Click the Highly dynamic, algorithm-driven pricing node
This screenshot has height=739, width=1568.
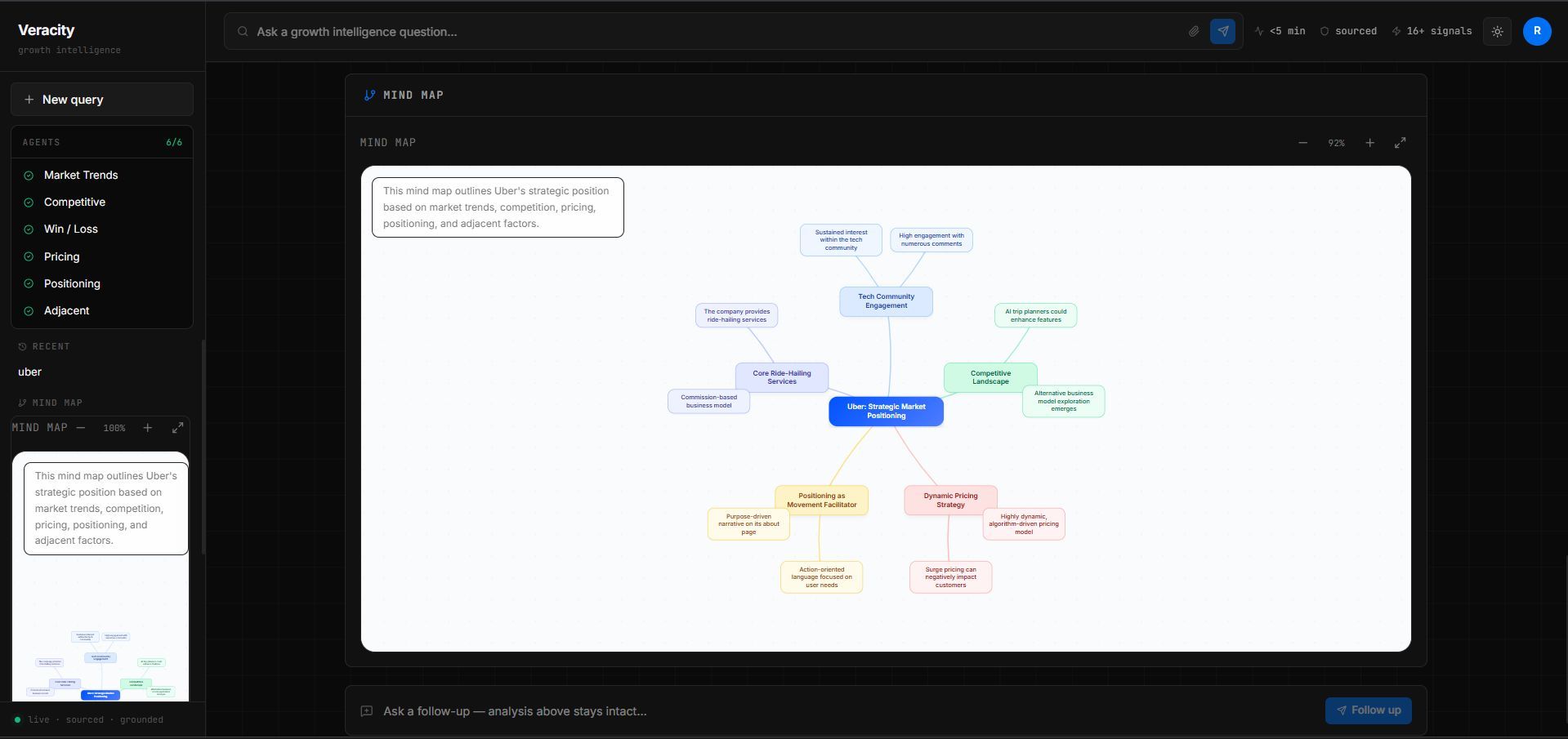pos(1024,524)
